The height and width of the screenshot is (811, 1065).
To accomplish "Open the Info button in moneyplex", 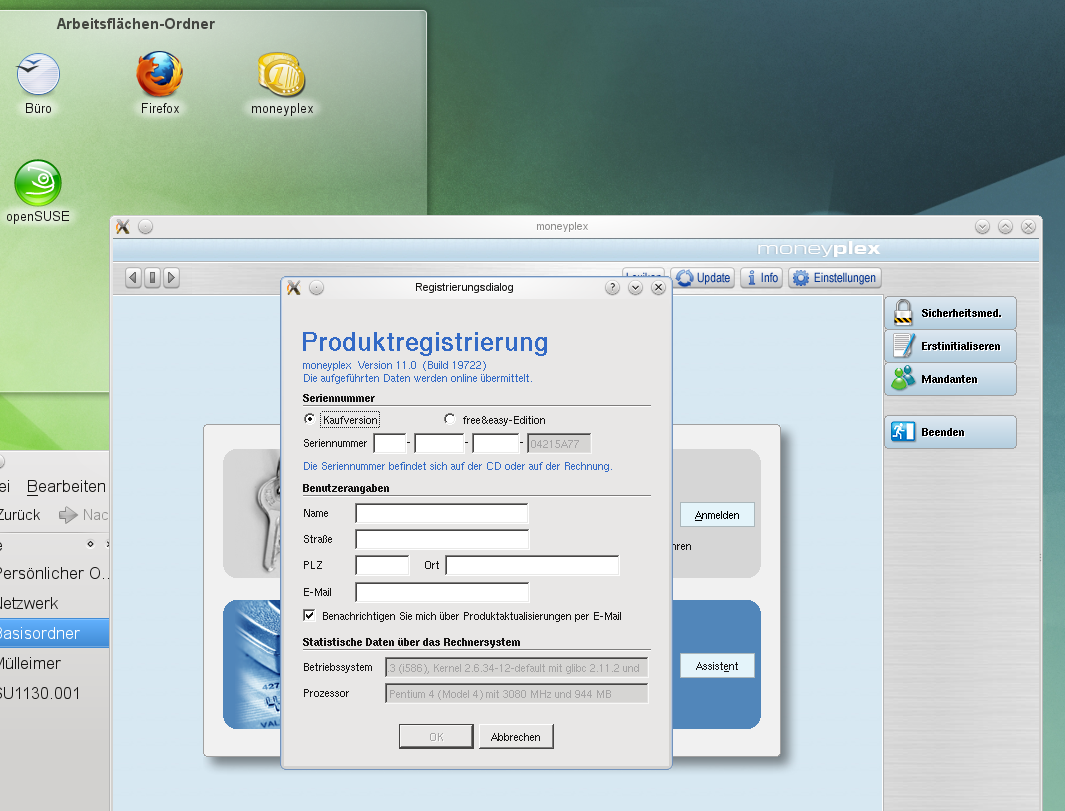I will (x=761, y=278).
